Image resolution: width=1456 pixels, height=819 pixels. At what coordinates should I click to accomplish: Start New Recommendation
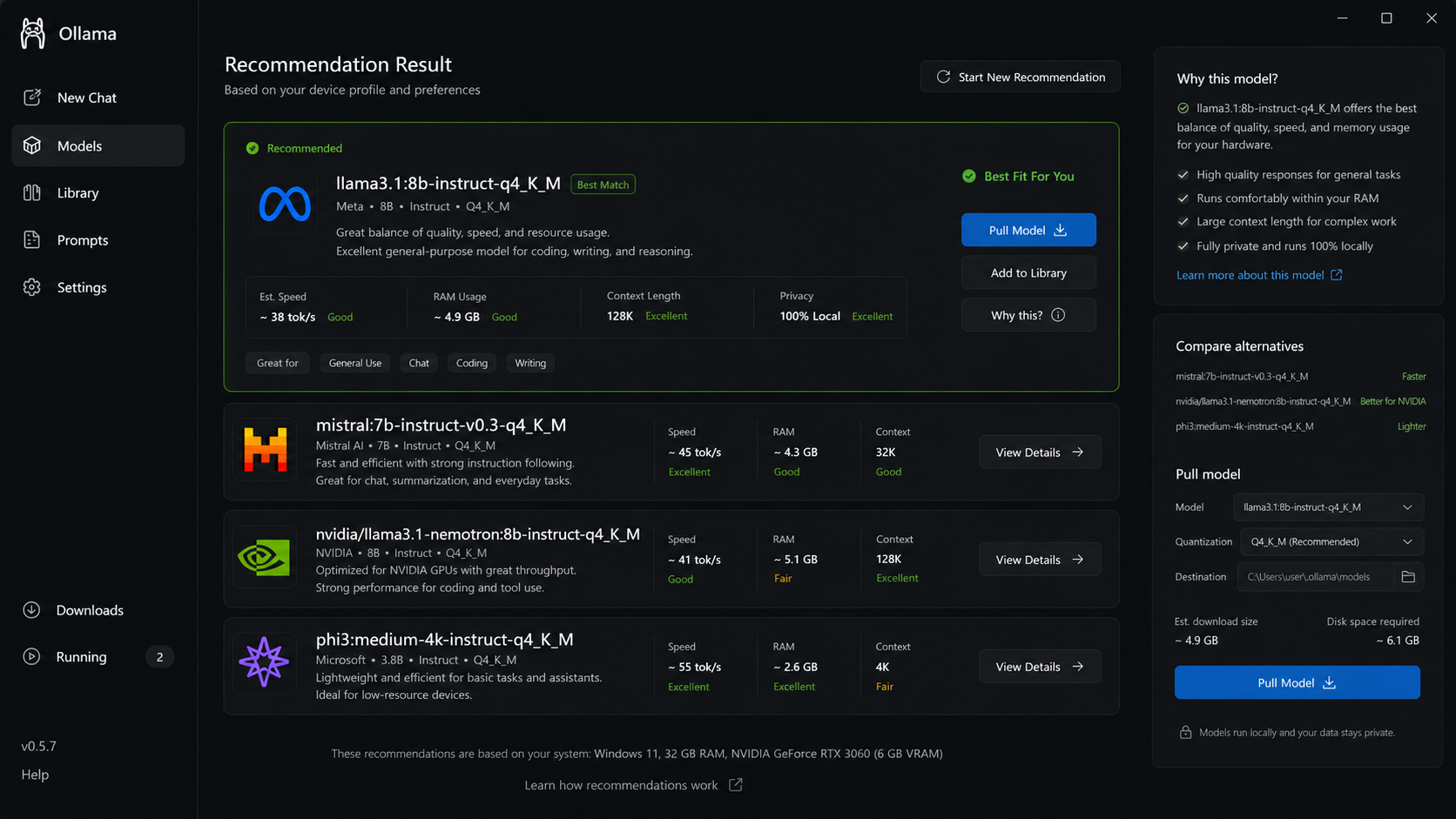coord(1020,77)
